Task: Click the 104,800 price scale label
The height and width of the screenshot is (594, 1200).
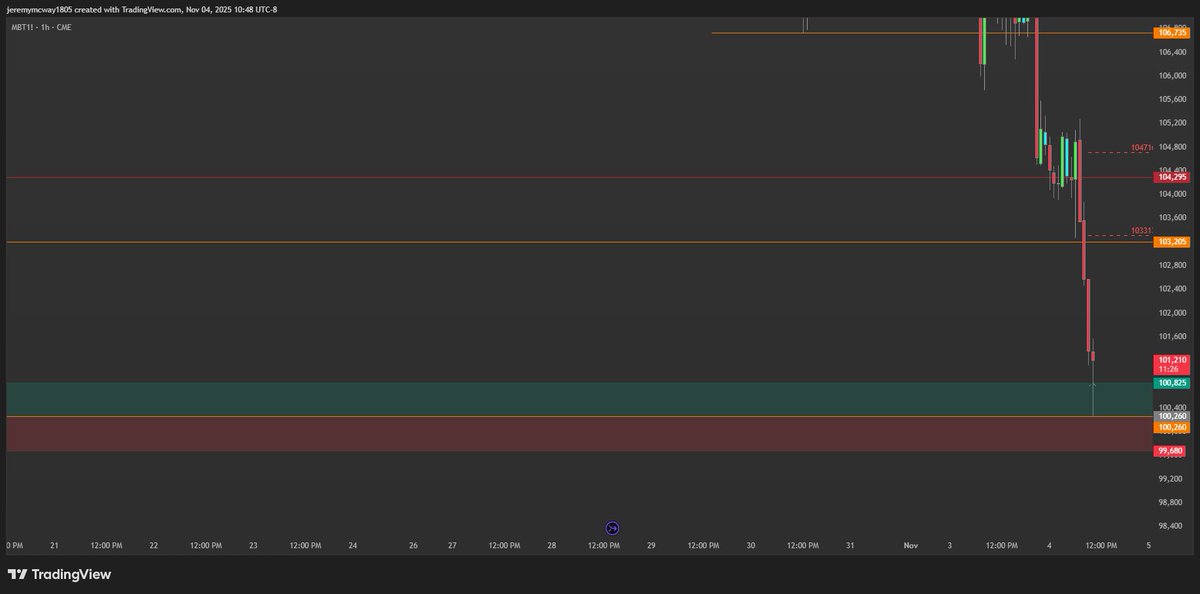Action: 1171,147
